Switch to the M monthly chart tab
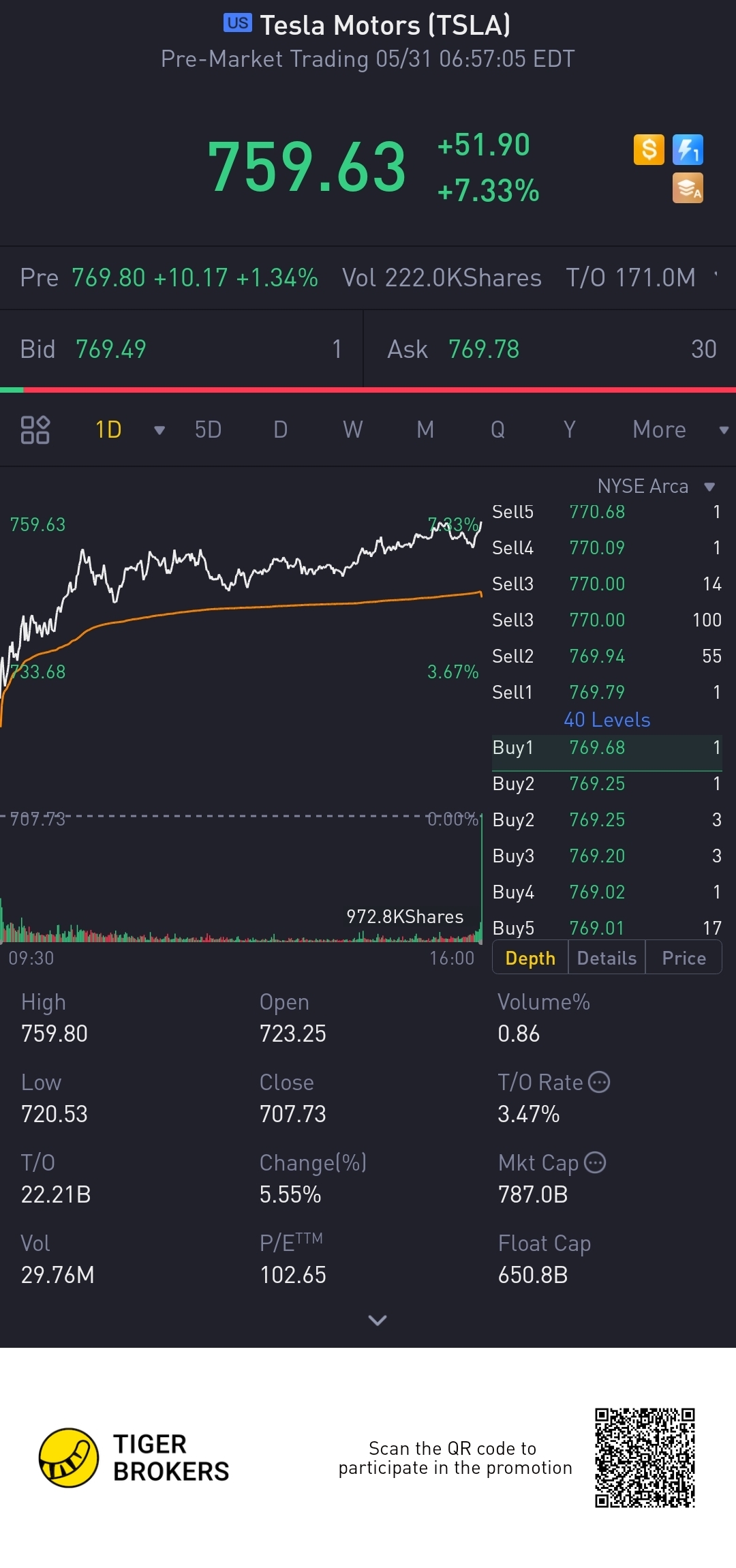Image resolution: width=736 pixels, height=1568 pixels. click(425, 429)
